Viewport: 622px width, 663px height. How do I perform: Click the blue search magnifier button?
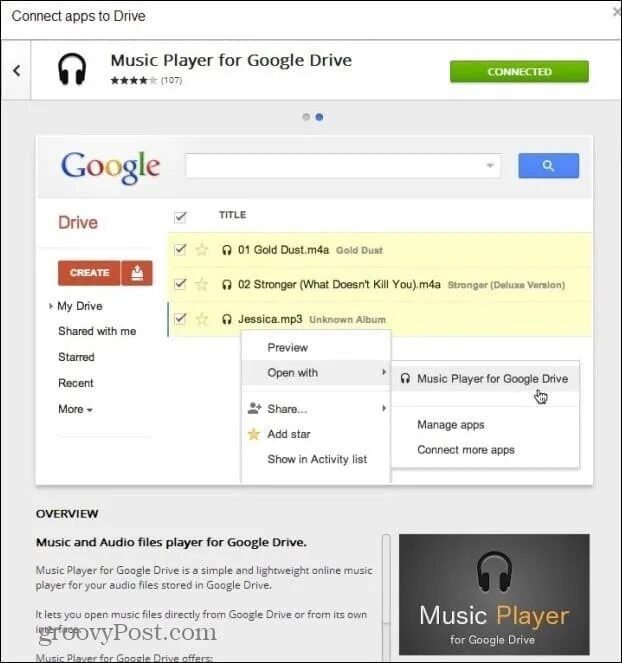pyautogui.click(x=548, y=166)
